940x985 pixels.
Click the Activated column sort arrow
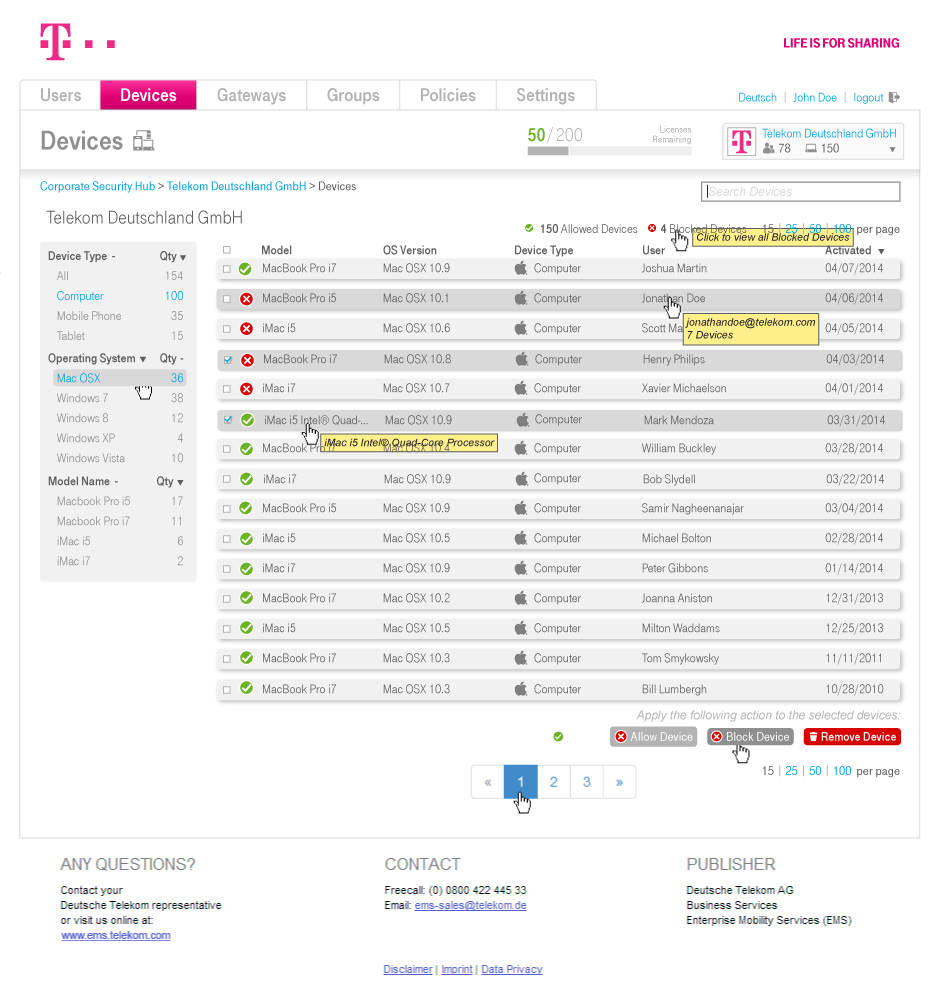point(881,251)
